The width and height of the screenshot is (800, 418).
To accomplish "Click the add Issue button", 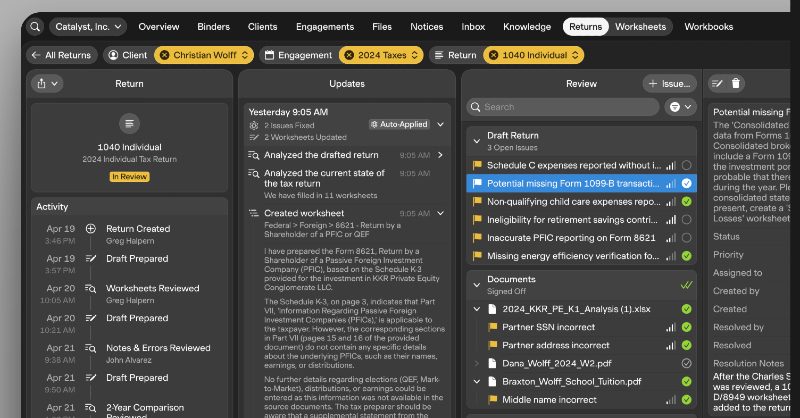I will pos(669,84).
